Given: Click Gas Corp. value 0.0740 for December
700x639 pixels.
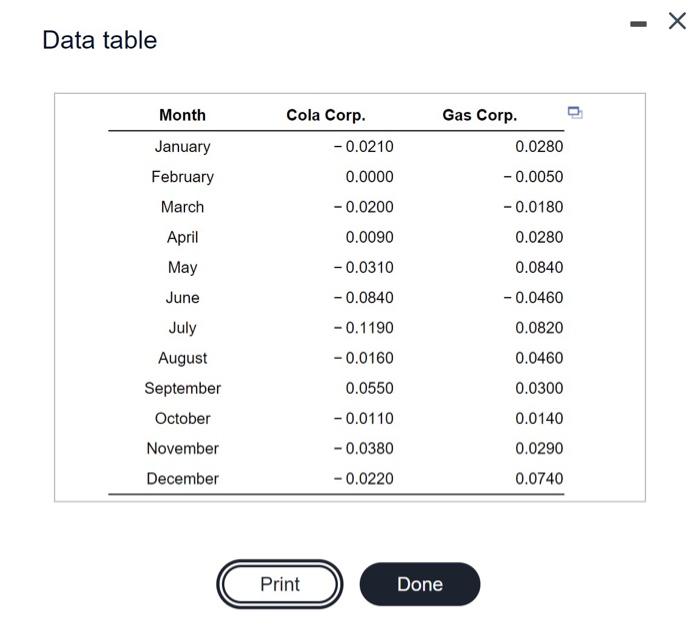Looking at the screenshot, I should click(539, 479).
